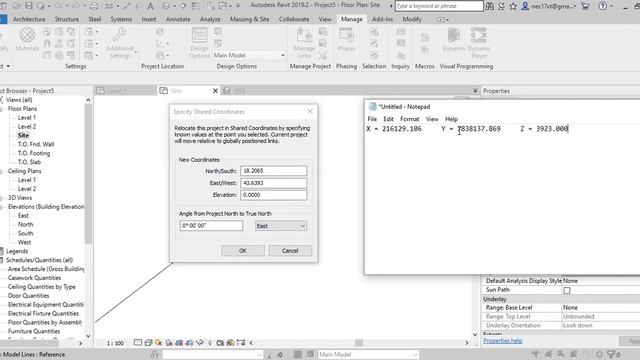Screen dimensions: 640x360
Task: Click the Design Options icon
Action: coord(199,43)
